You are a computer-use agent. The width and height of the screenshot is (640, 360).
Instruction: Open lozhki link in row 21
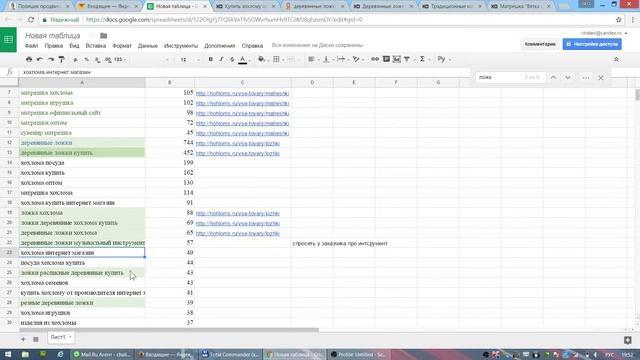238,233
